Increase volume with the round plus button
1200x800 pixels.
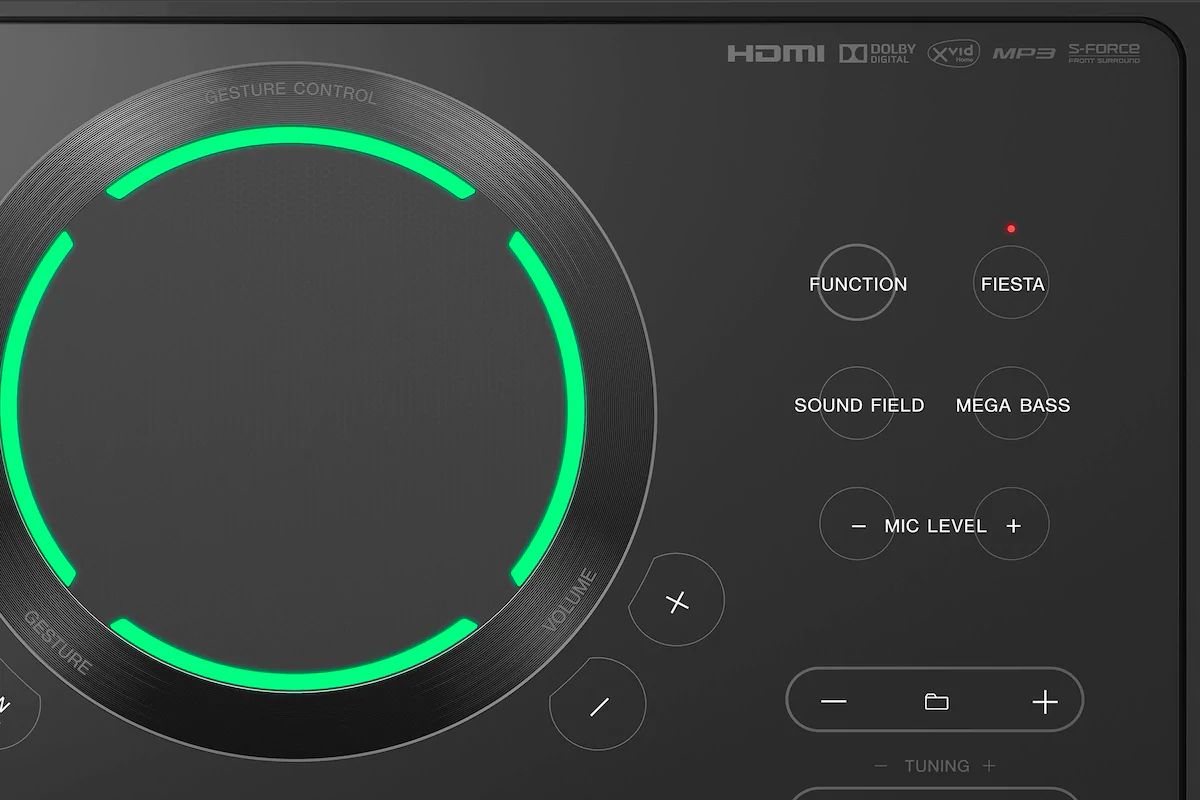677,601
